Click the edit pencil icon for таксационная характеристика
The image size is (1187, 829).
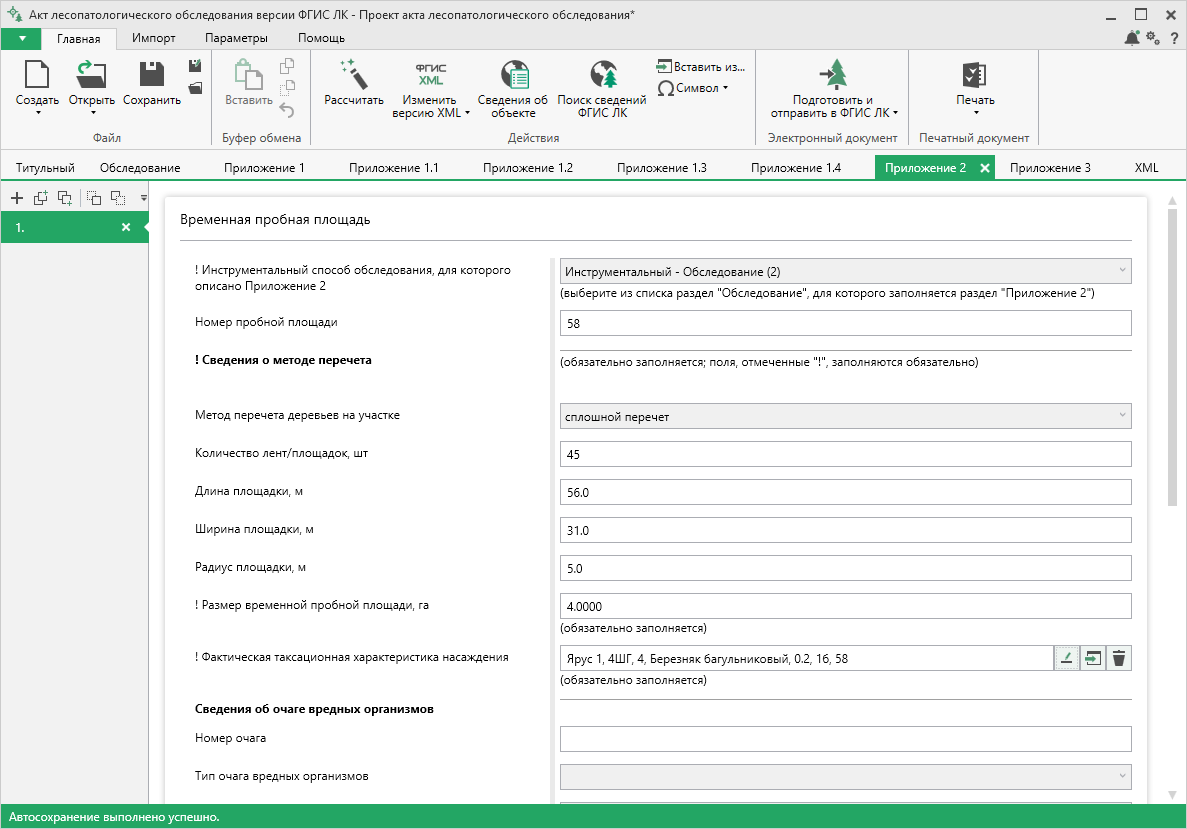click(x=1066, y=659)
